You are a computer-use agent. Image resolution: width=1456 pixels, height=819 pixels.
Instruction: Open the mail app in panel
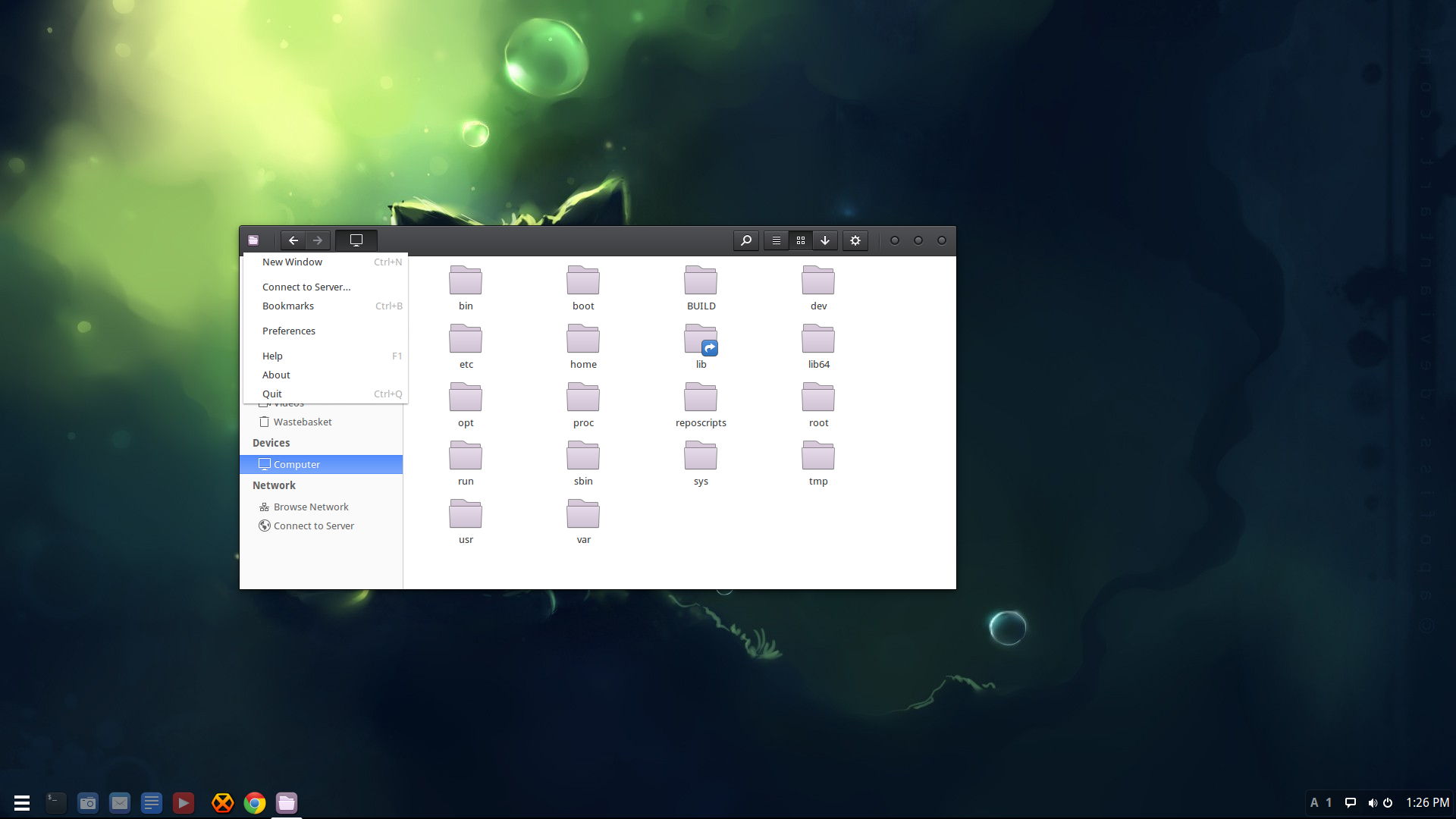click(x=120, y=802)
